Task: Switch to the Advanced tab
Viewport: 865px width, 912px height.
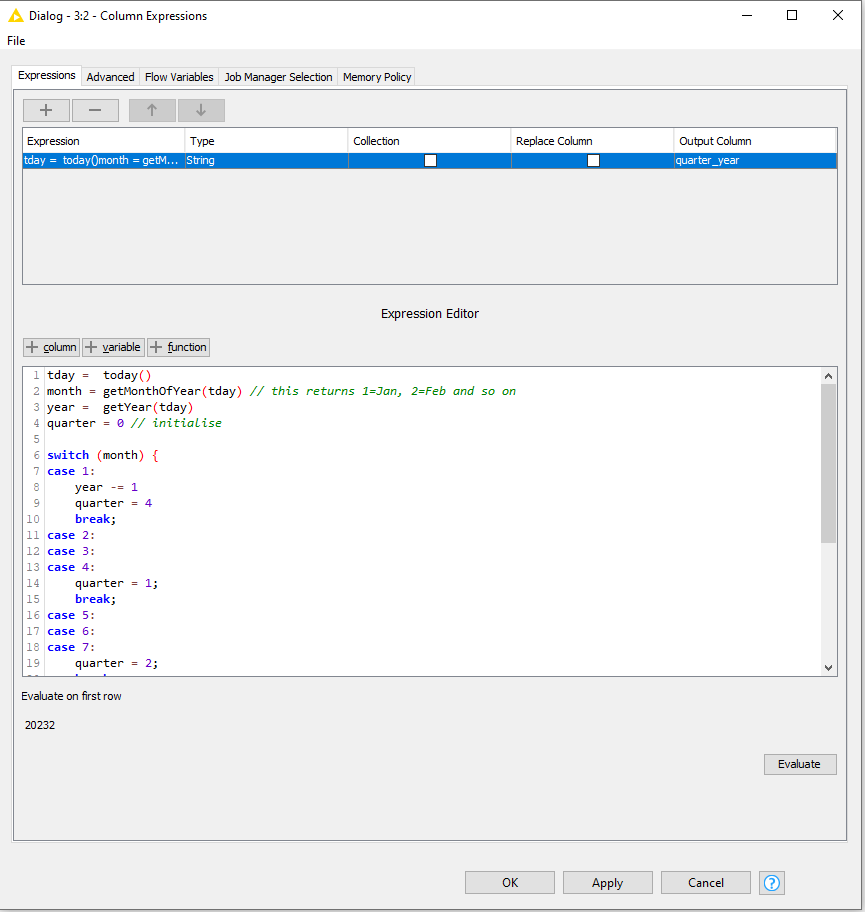Action: (x=110, y=76)
